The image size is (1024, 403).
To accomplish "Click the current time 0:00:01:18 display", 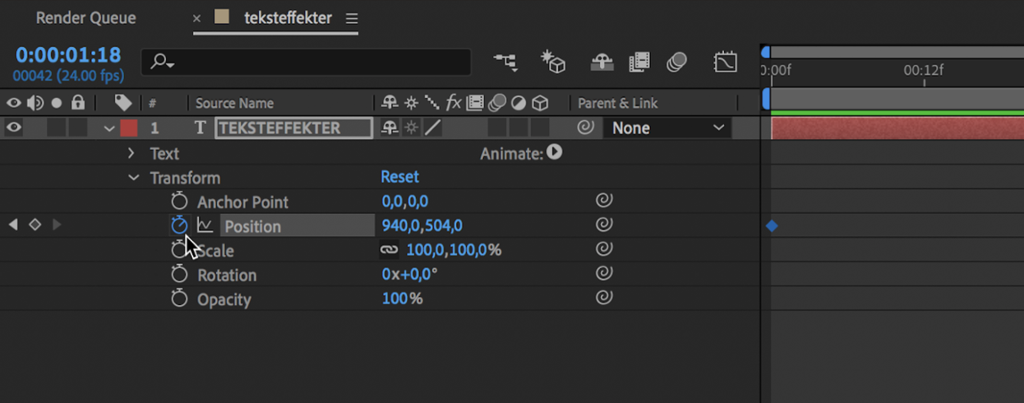I will tap(69, 54).
